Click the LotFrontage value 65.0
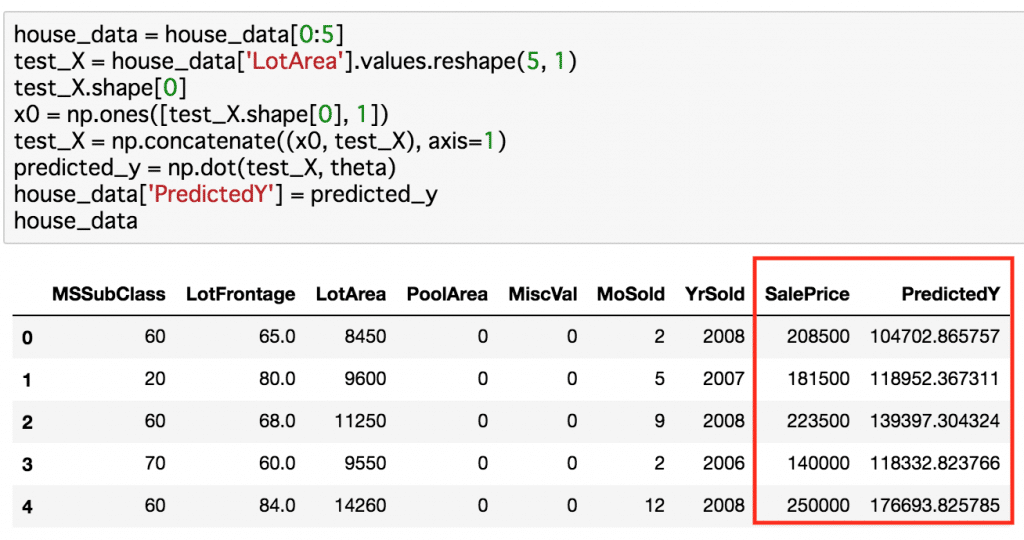1024x540 pixels. click(277, 336)
